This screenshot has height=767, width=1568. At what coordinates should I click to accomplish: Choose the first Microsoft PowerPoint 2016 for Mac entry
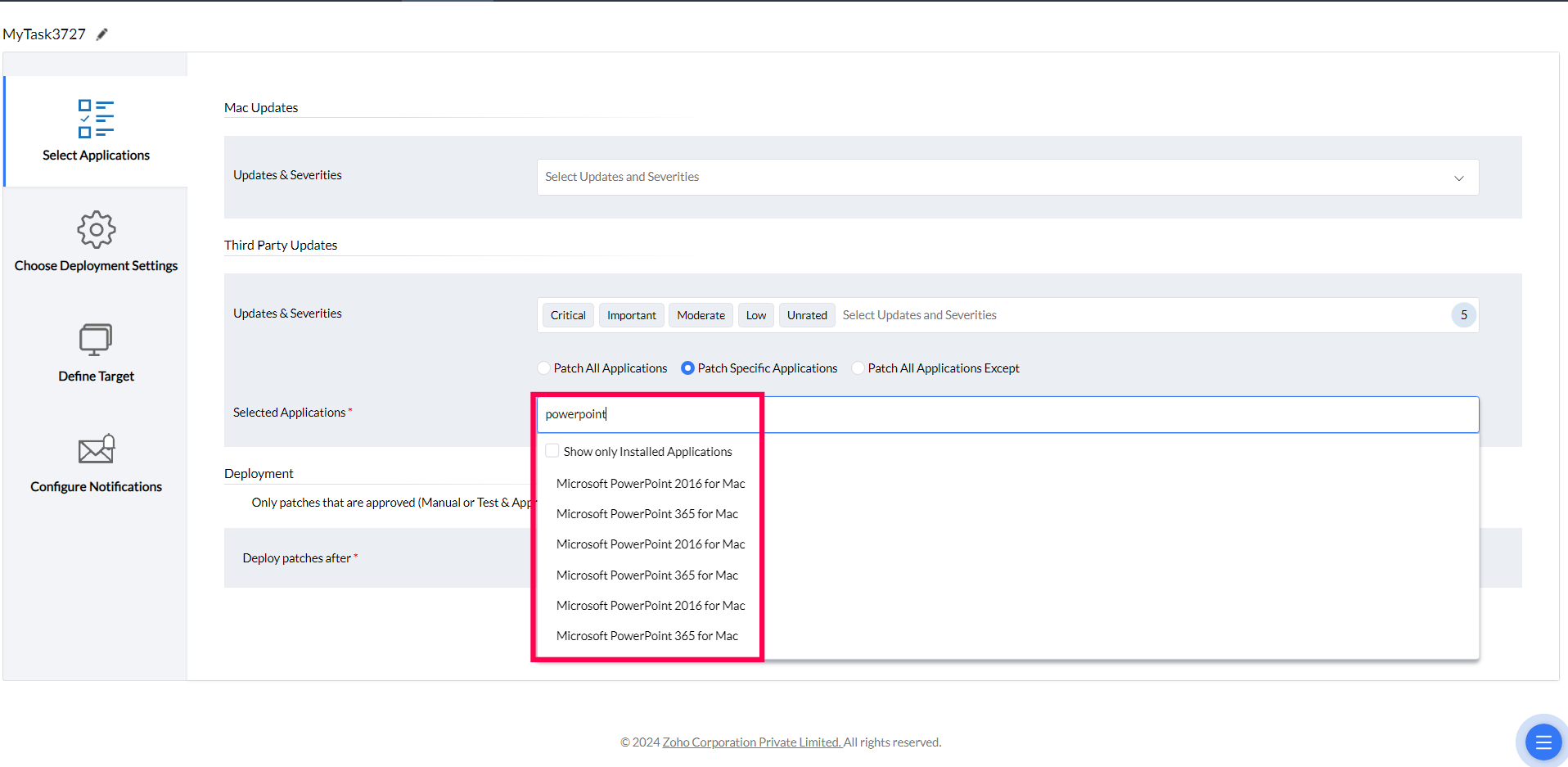click(x=651, y=484)
